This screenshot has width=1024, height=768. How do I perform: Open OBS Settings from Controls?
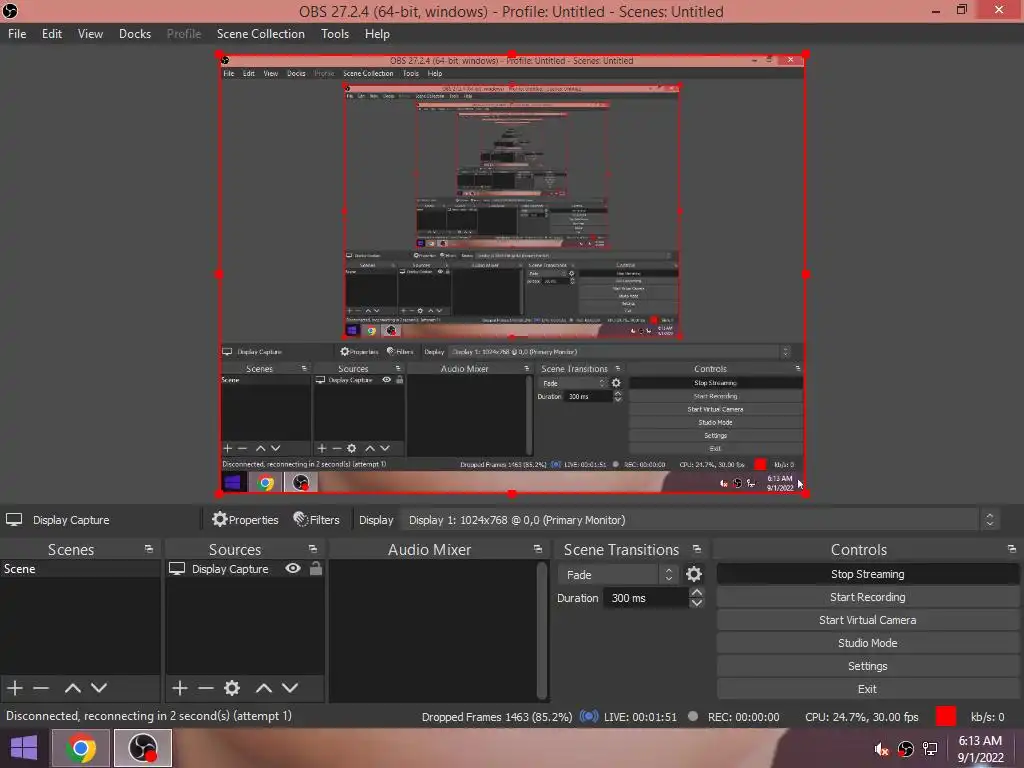click(x=867, y=666)
